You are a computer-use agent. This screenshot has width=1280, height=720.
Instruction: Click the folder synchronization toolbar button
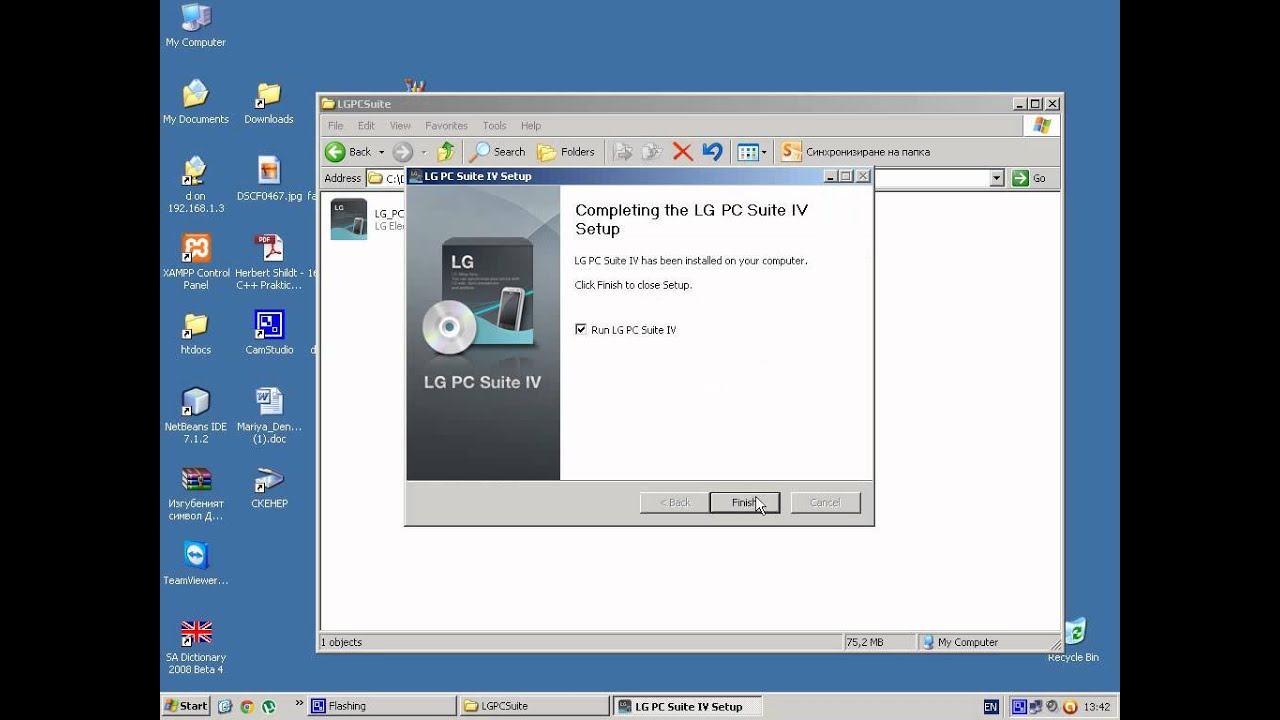click(856, 152)
